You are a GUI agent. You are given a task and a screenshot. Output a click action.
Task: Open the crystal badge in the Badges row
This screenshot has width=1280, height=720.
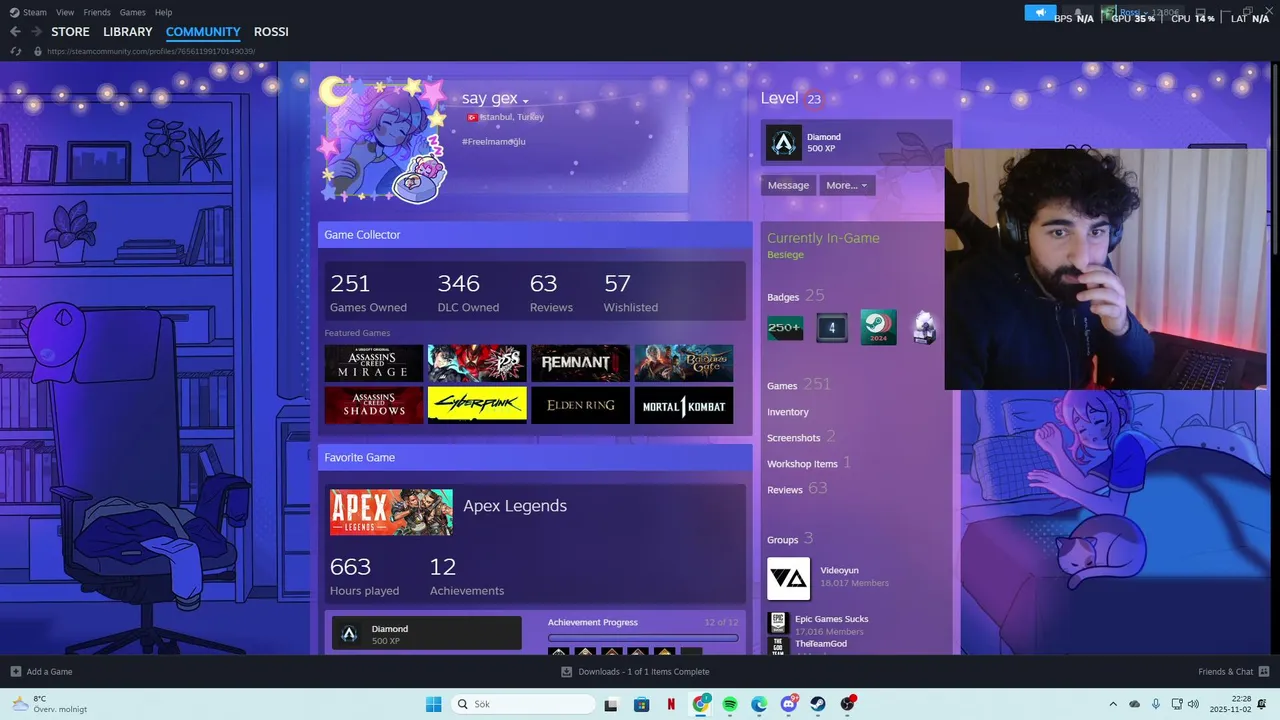click(925, 328)
